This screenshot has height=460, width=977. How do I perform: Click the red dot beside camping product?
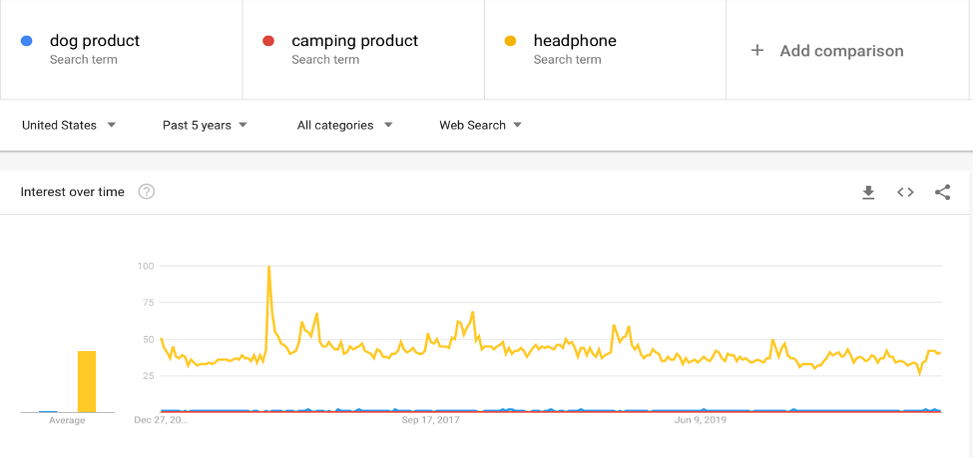coord(268,41)
